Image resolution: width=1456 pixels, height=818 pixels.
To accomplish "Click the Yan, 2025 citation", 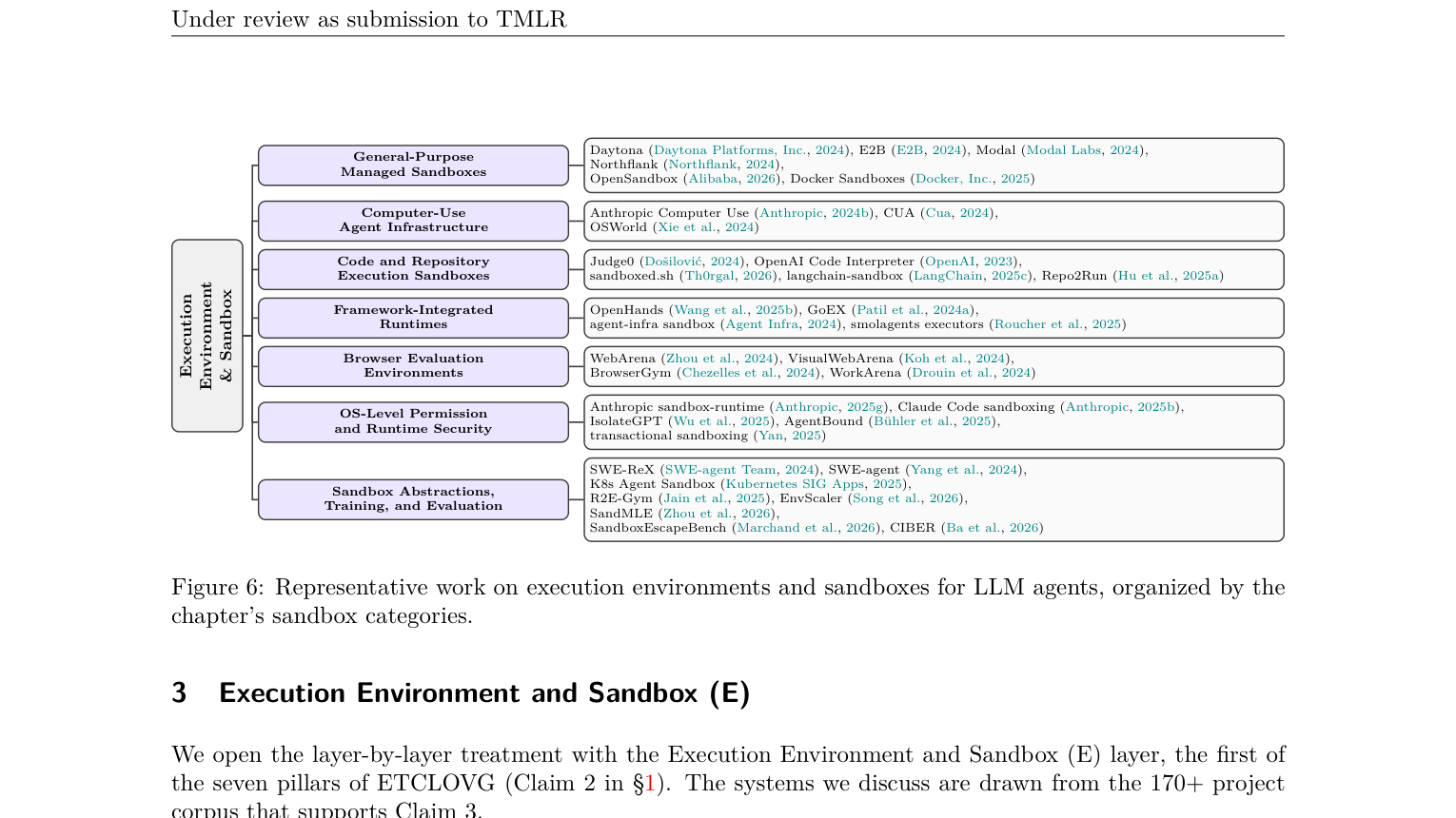I will [x=790, y=436].
